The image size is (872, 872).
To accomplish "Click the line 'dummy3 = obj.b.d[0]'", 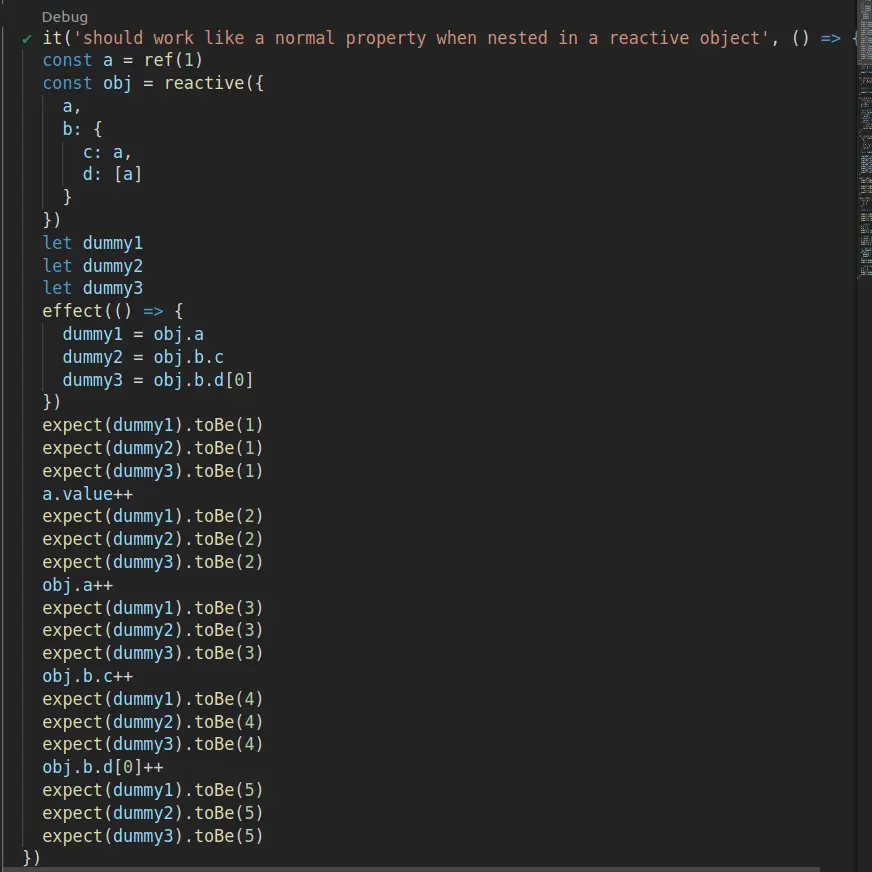I will (x=158, y=380).
